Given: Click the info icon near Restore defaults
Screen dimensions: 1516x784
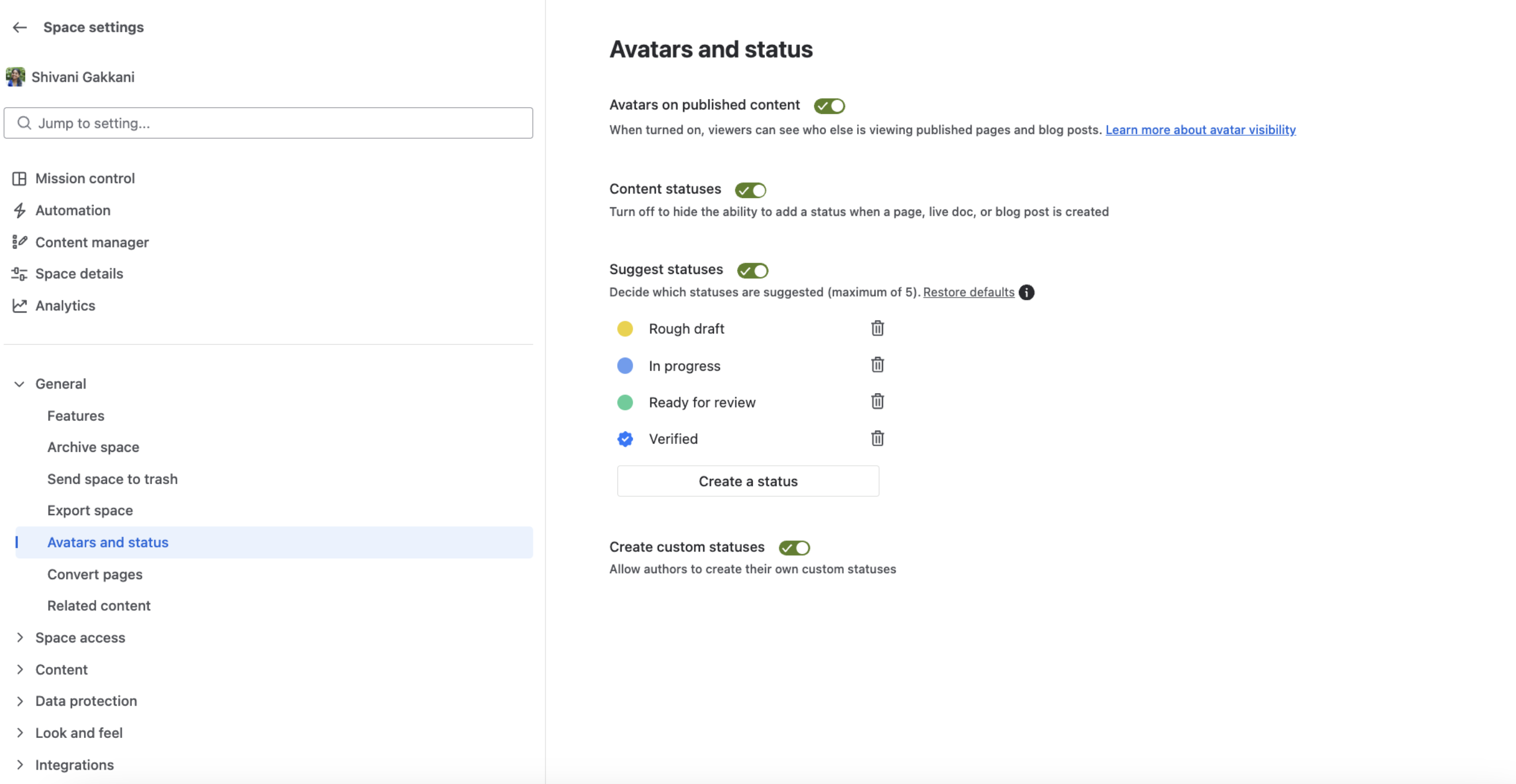Looking at the screenshot, I should (1026, 292).
